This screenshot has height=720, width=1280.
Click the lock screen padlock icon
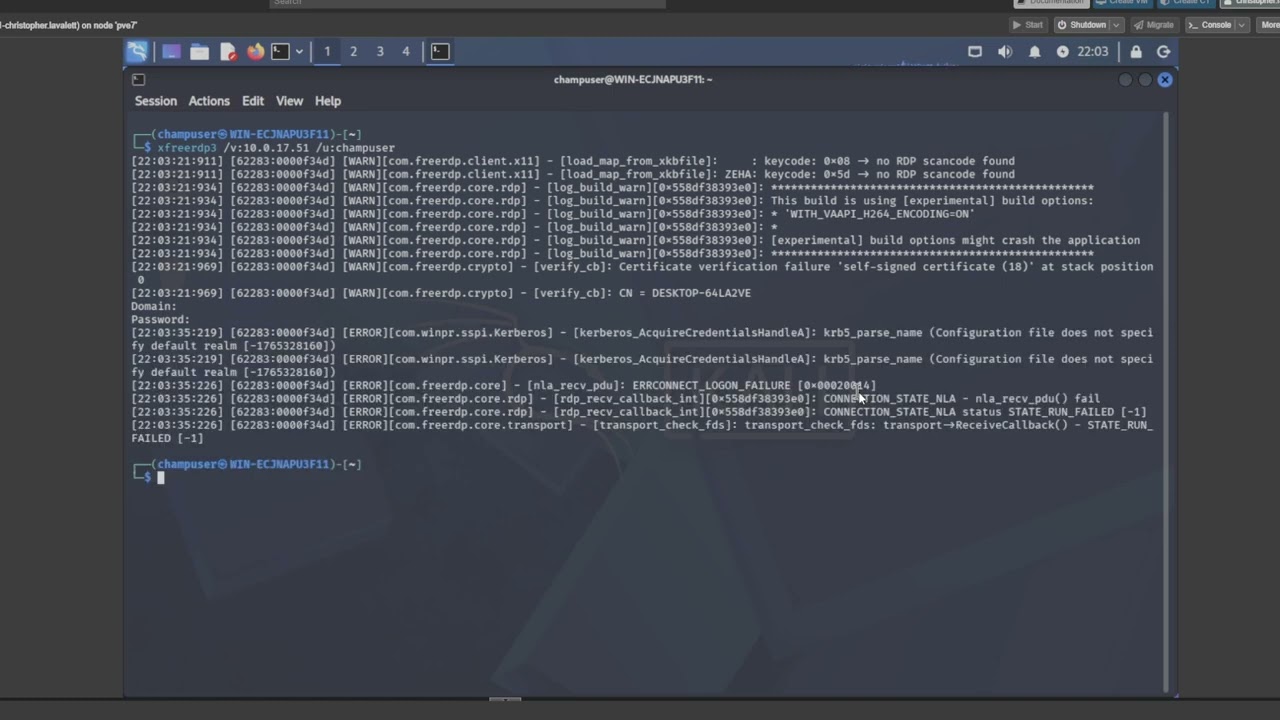1136,52
